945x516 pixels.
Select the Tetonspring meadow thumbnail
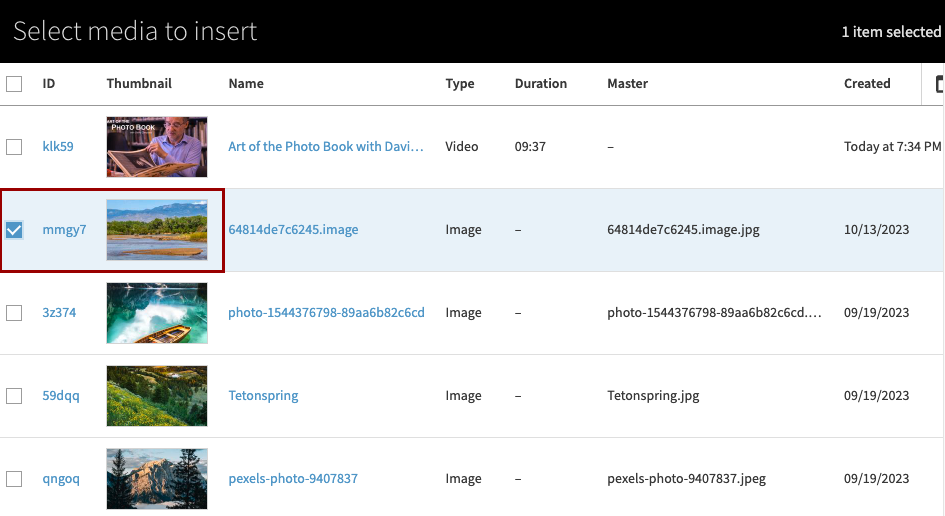157,396
